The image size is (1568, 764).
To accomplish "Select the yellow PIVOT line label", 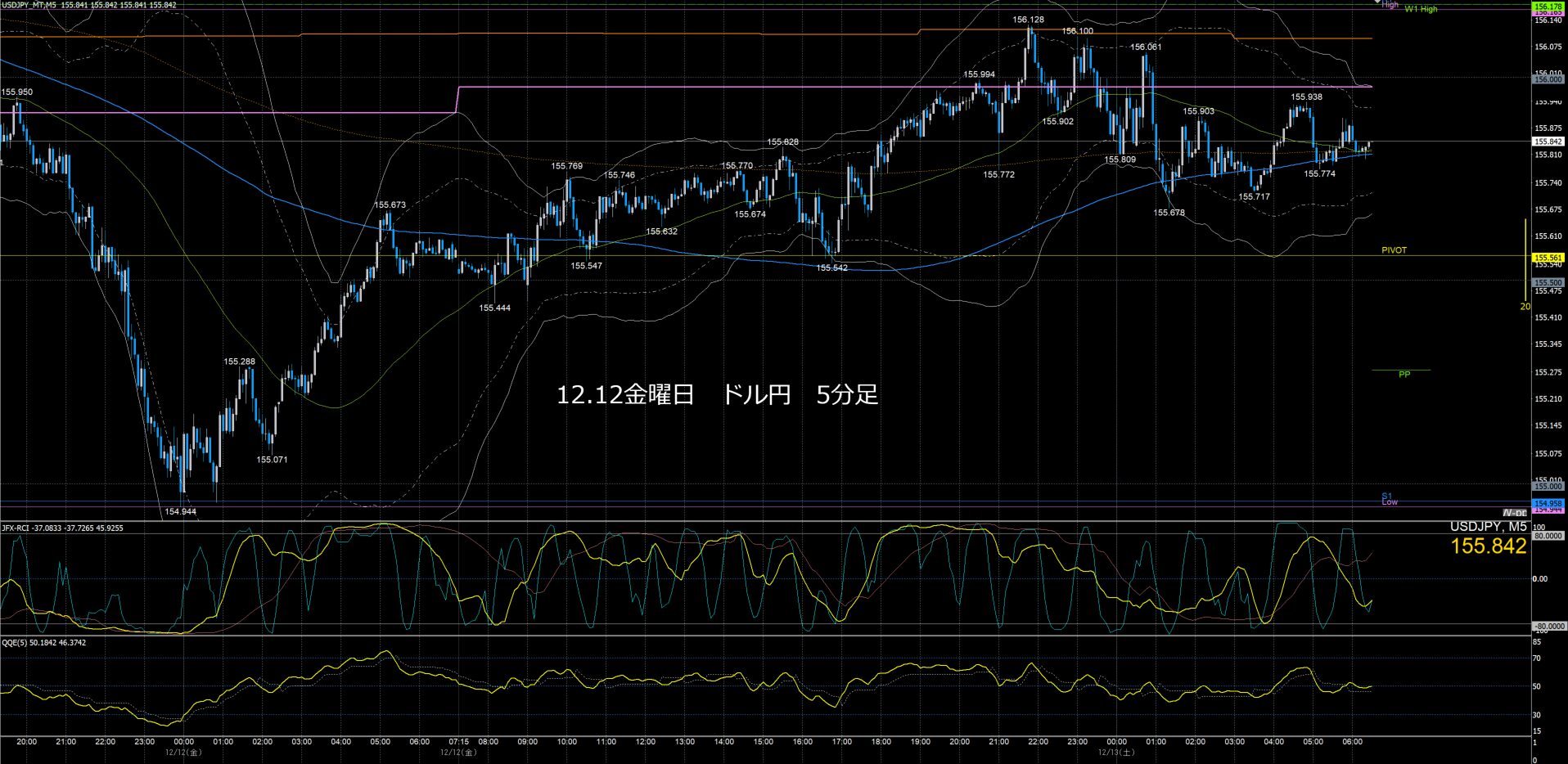I will pos(1394,250).
